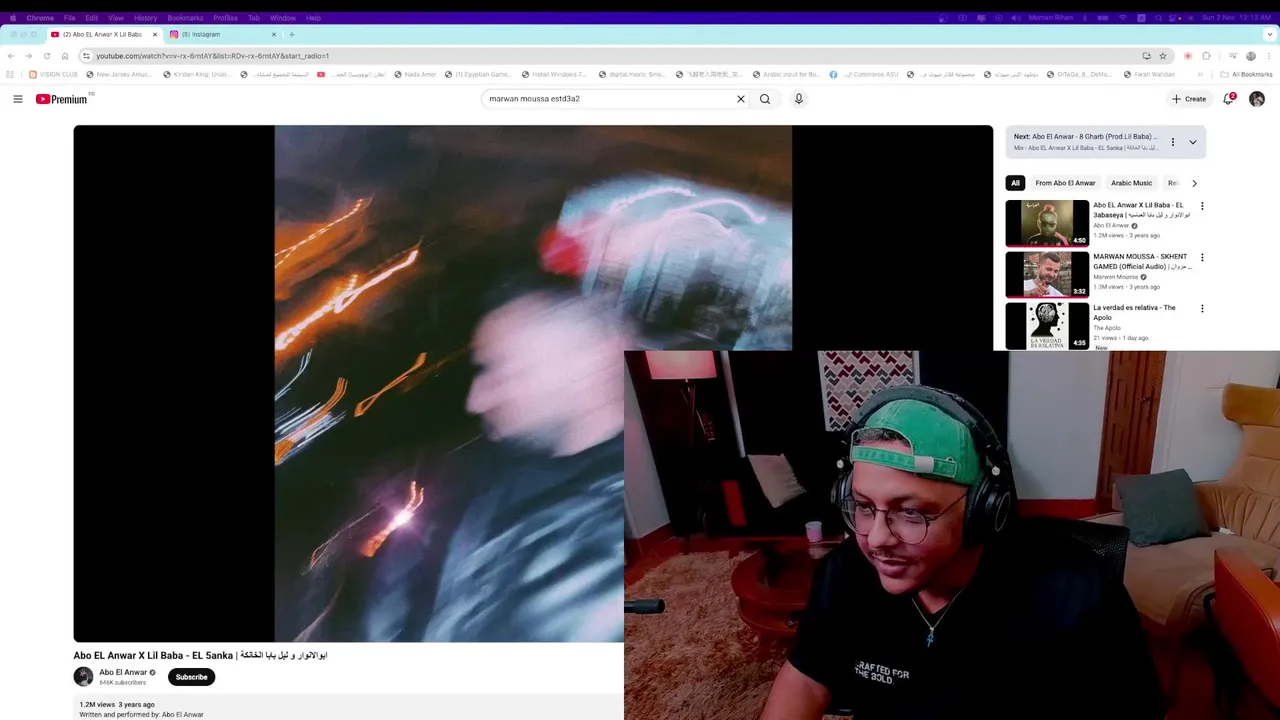Image resolution: width=1280 pixels, height=720 pixels.
Task: Open the Chrome three-dot menu
Action: (1269, 56)
